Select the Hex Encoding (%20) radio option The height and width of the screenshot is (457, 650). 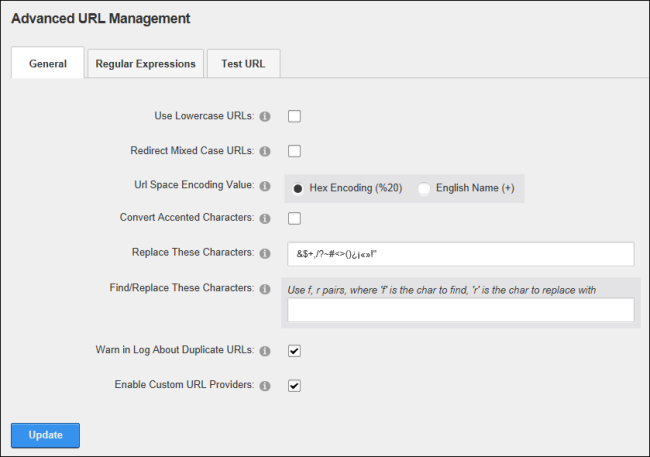click(x=298, y=189)
